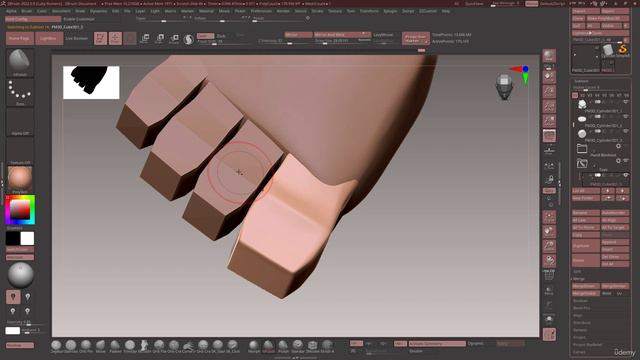This screenshot has width=640, height=360.
Task: Activate the Rotate transform icon
Action: [x=174, y=39]
